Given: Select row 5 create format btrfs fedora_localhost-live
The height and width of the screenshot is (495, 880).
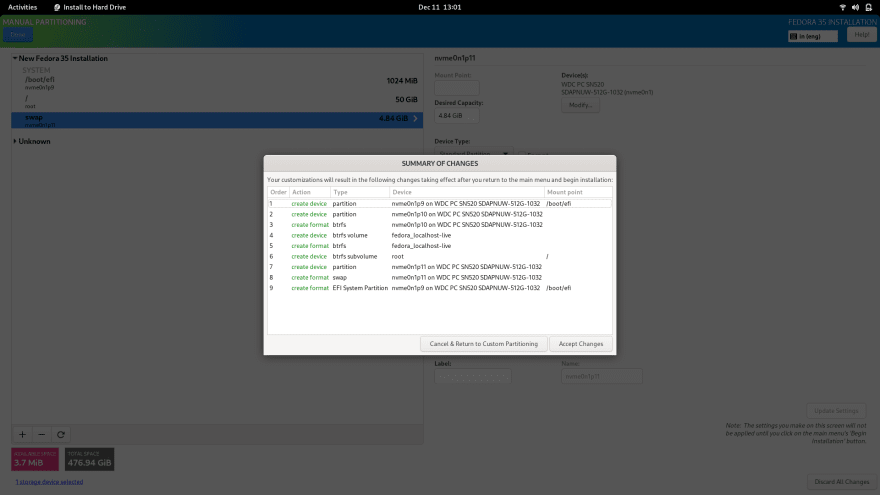Looking at the screenshot, I should [x=439, y=246].
